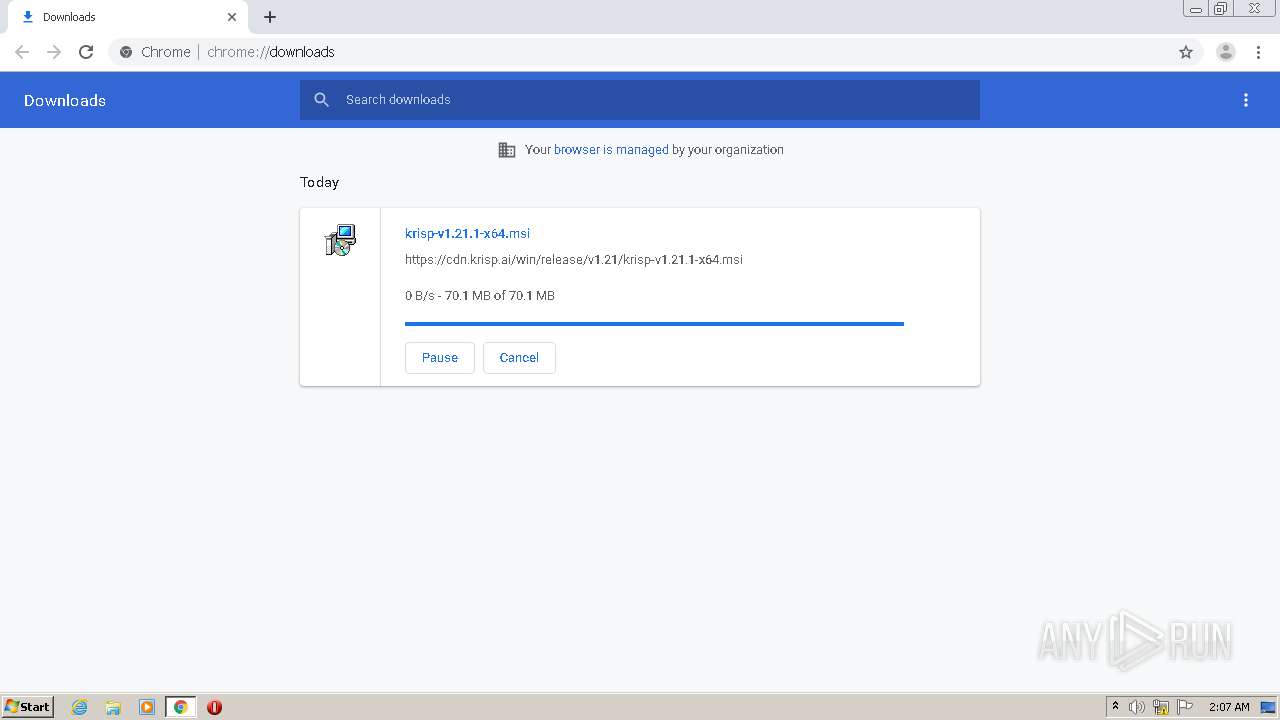The height and width of the screenshot is (720, 1280).
Task: Click the 'Today' date heading
Action: coord(319,182)
